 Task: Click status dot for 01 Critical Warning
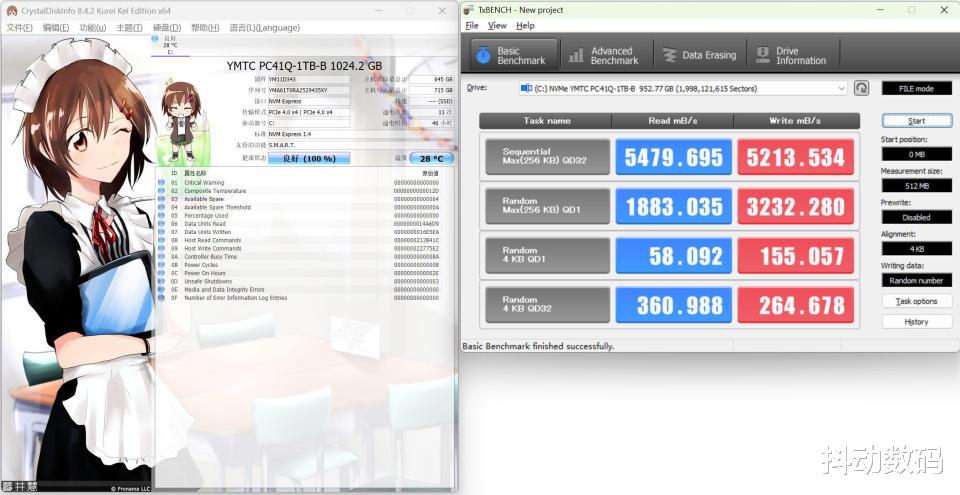161,183
